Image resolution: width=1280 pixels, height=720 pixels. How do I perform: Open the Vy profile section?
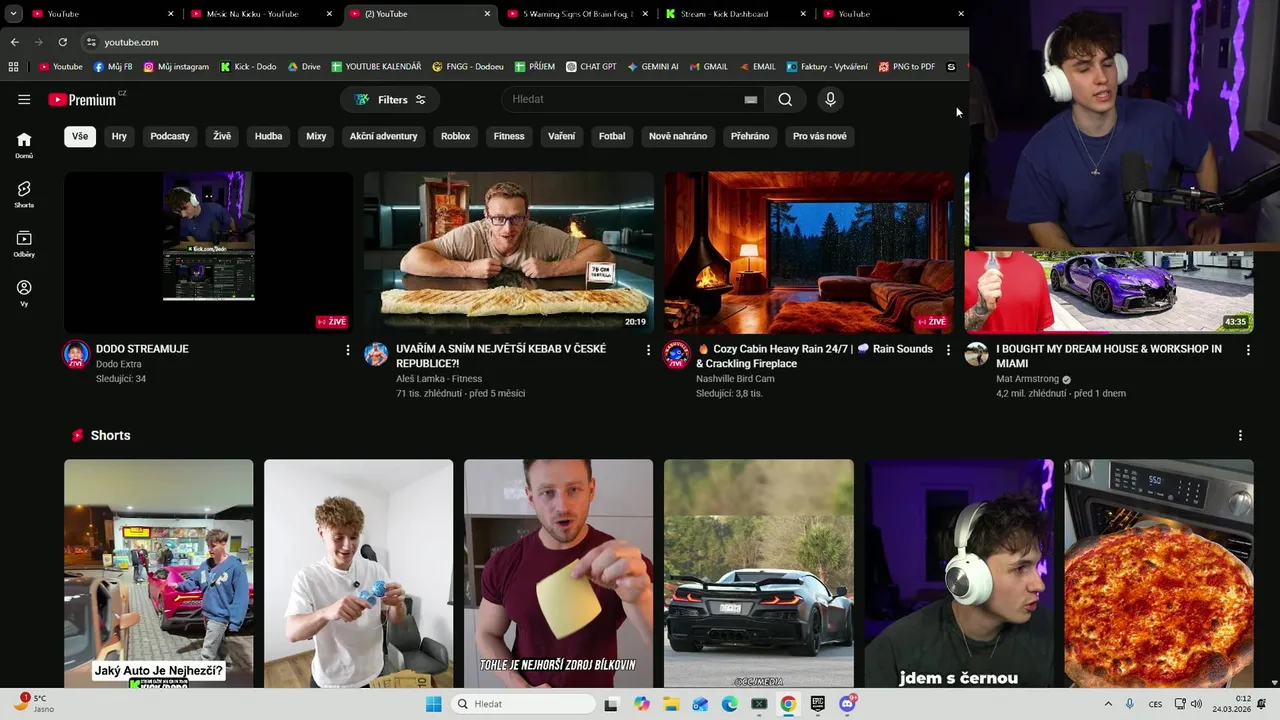pos(24,293)
